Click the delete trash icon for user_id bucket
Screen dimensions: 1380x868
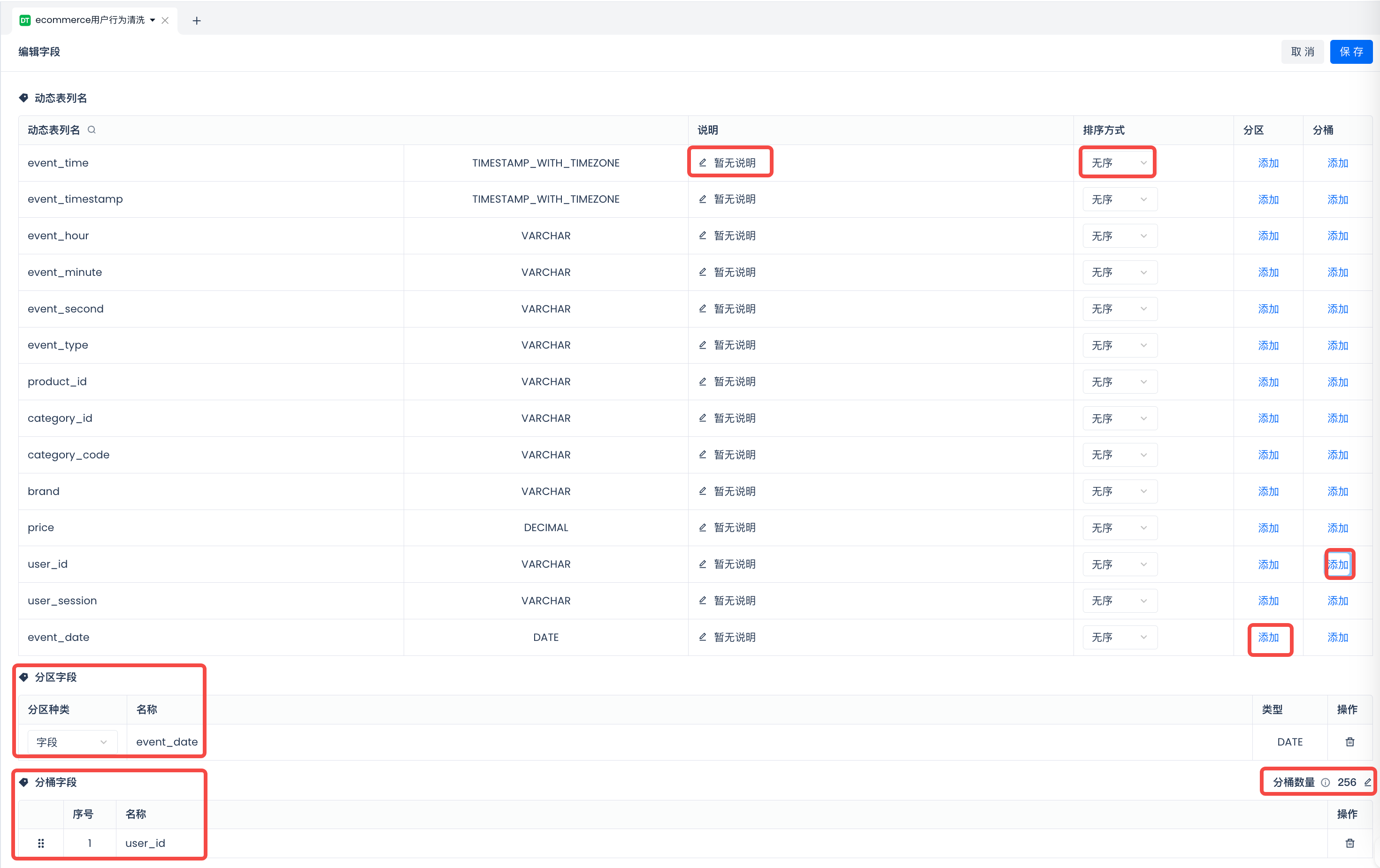[x=1349, y=843]
